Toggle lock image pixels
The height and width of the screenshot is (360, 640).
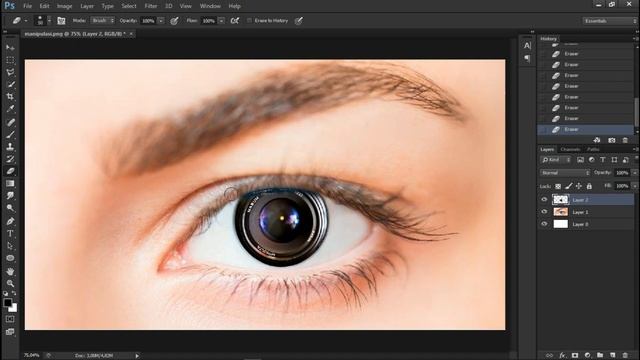click(569, 186)
